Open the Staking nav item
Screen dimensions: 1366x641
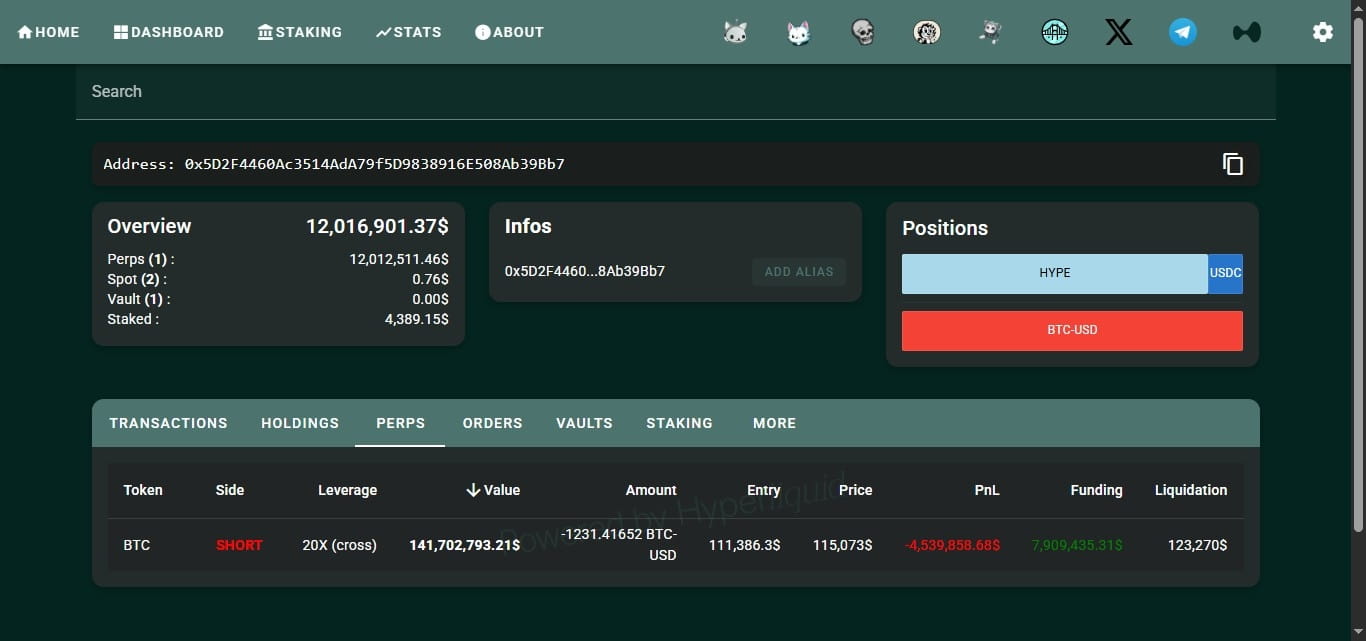click(x=300, y=32)
